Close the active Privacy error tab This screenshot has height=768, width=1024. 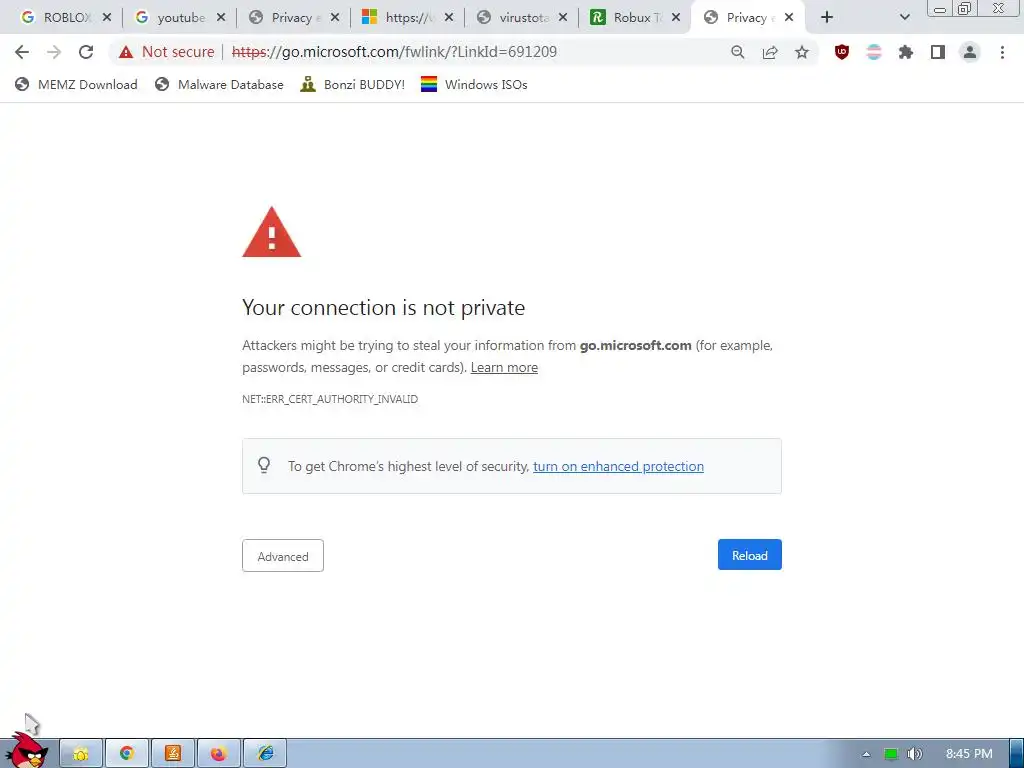tap(789, 18)
